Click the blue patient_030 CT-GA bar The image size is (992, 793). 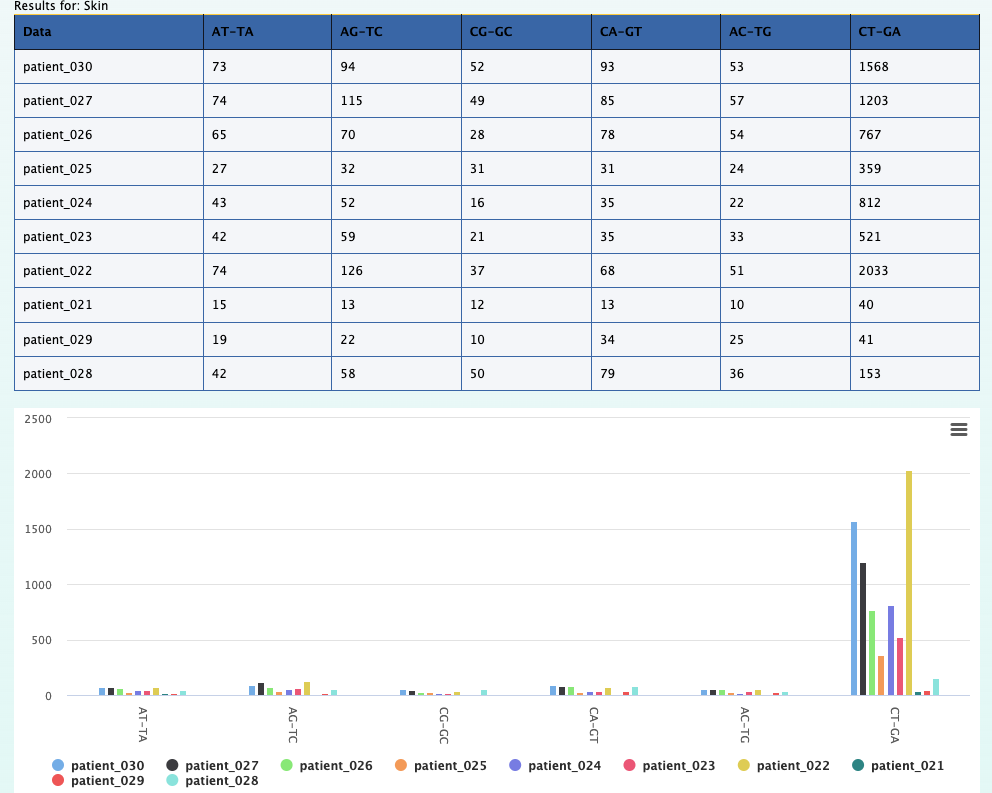point(854,608)
